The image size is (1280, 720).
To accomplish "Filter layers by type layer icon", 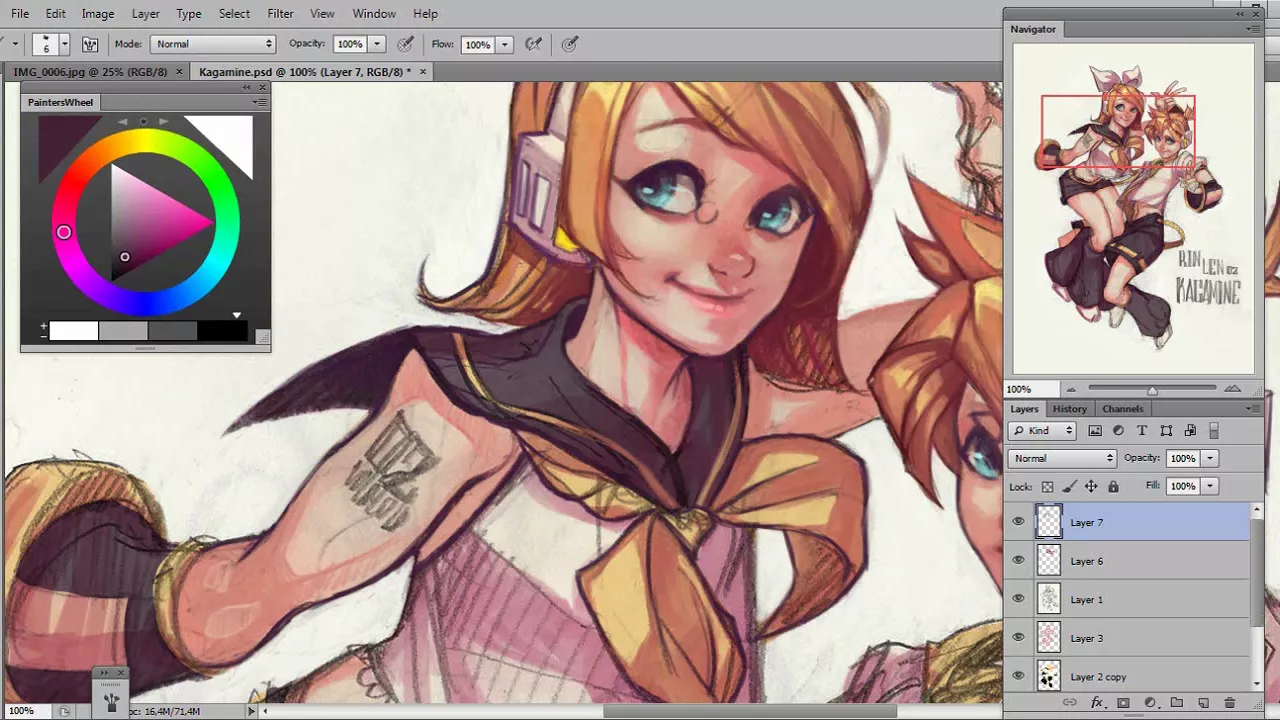I will (x=1142, y=431).
